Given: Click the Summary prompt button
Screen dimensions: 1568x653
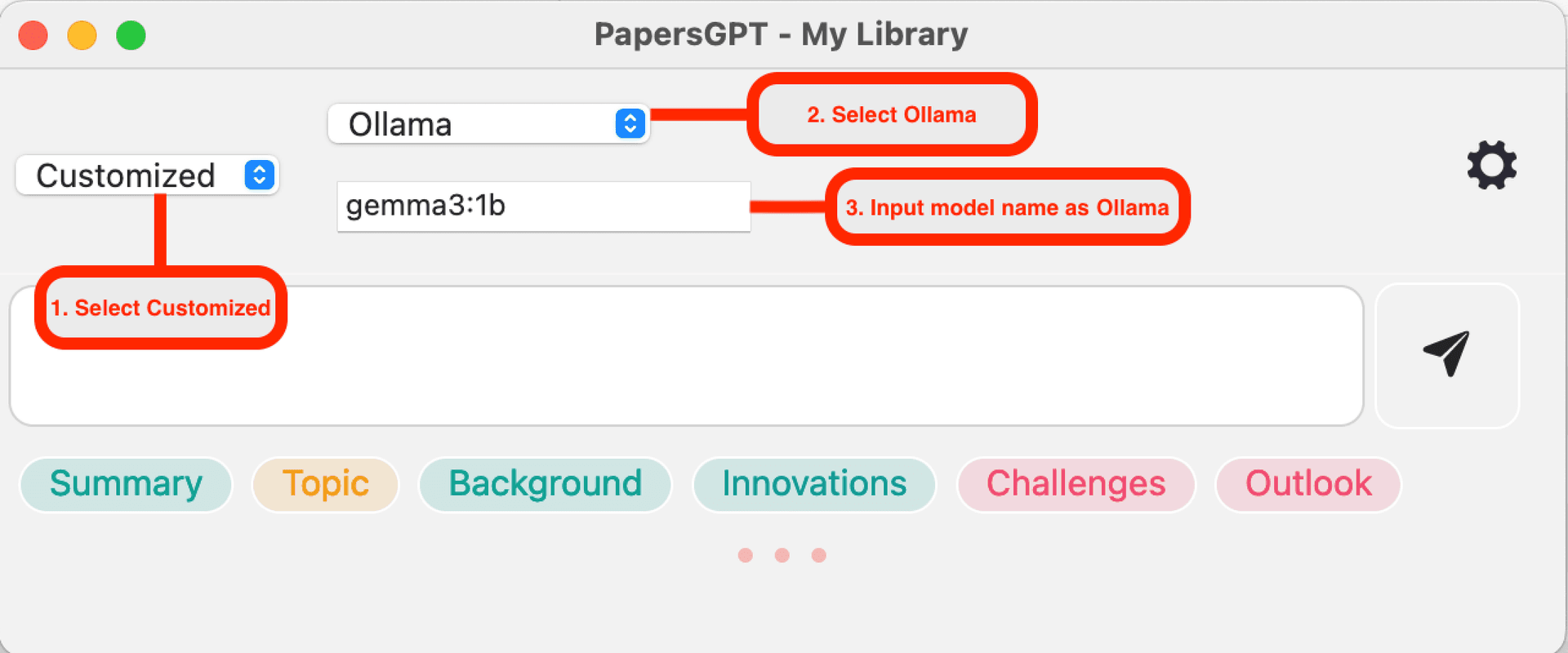Looking at the screenshot, I should click(x=126, y=484).
